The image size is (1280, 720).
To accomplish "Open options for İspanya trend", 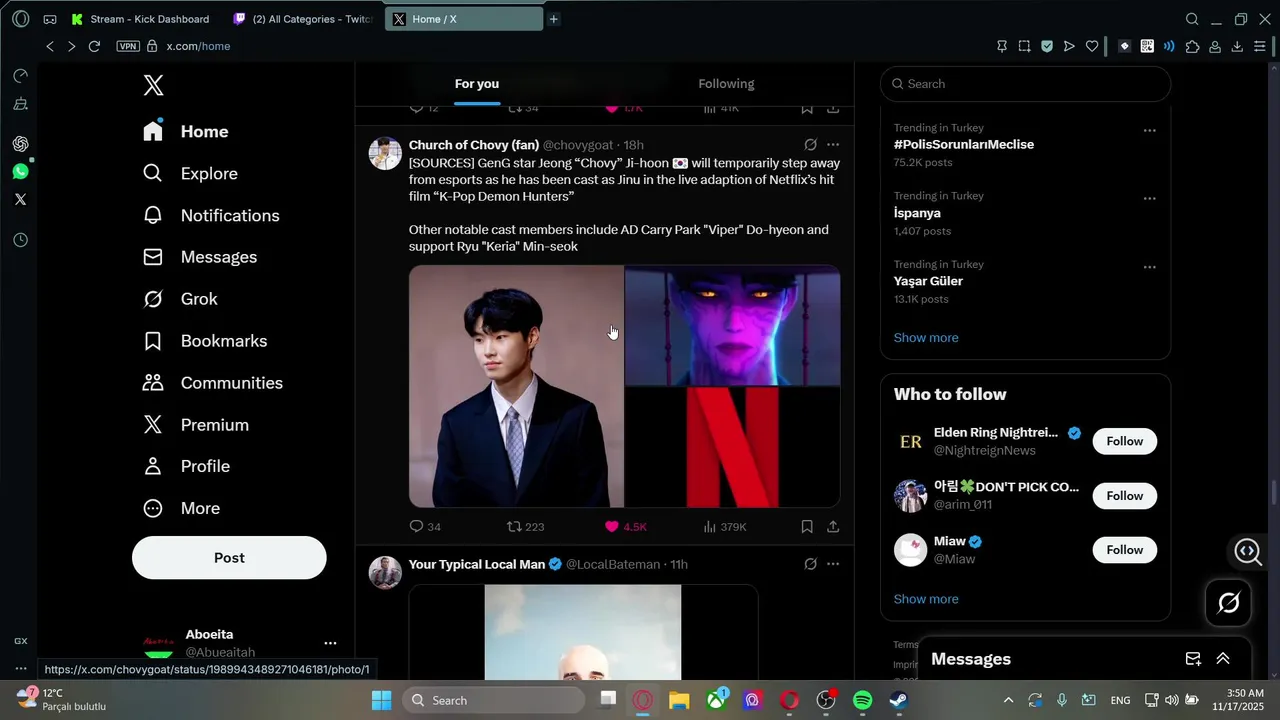I will click(x=1150, y=198).
